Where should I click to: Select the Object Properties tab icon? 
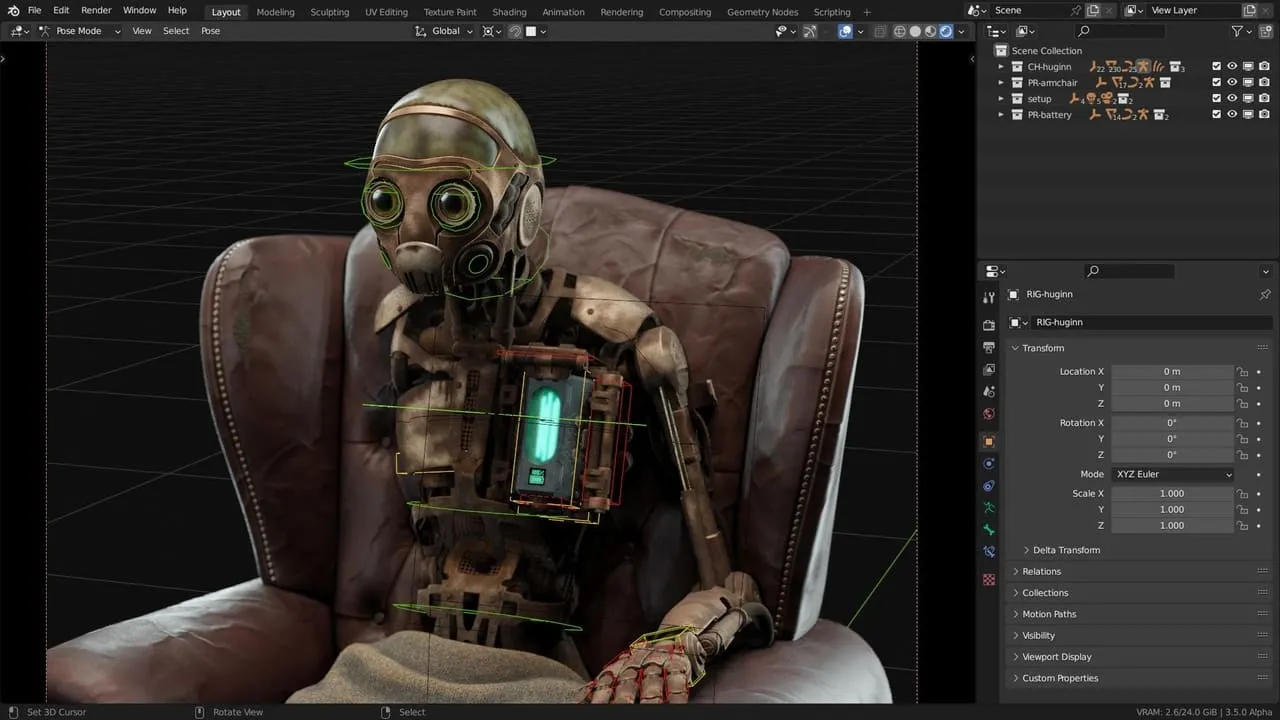[x=989, y=440]
